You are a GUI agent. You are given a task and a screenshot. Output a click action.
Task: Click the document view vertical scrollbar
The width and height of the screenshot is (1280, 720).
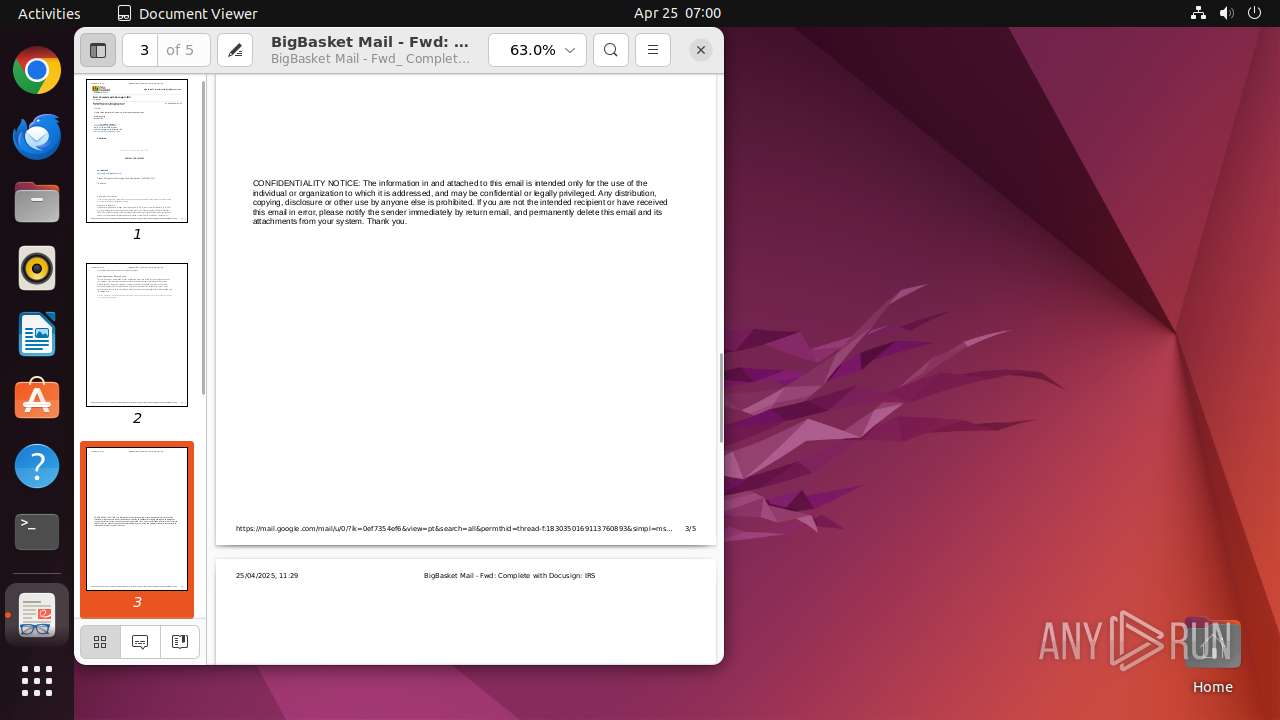[x=720, y=398]
